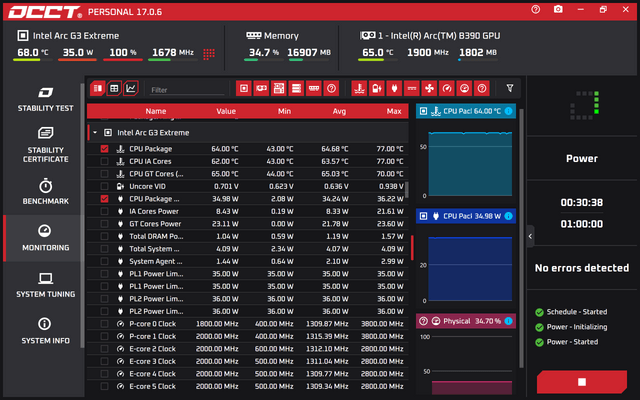Toggle temperature sensor type filter

(x=359, y=88)
